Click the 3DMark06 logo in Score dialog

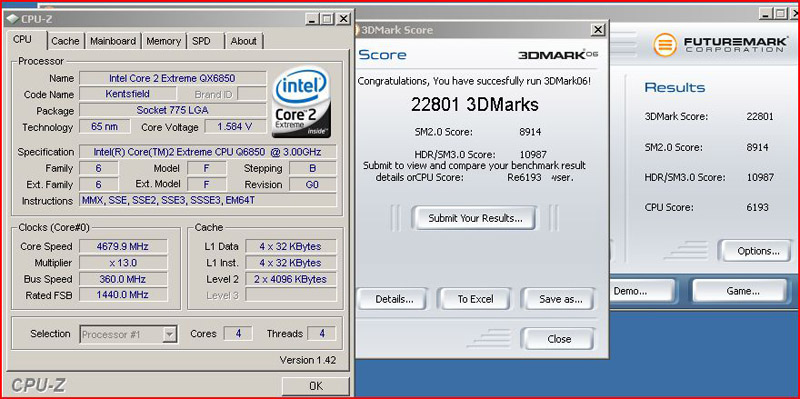tap(558, 55)
